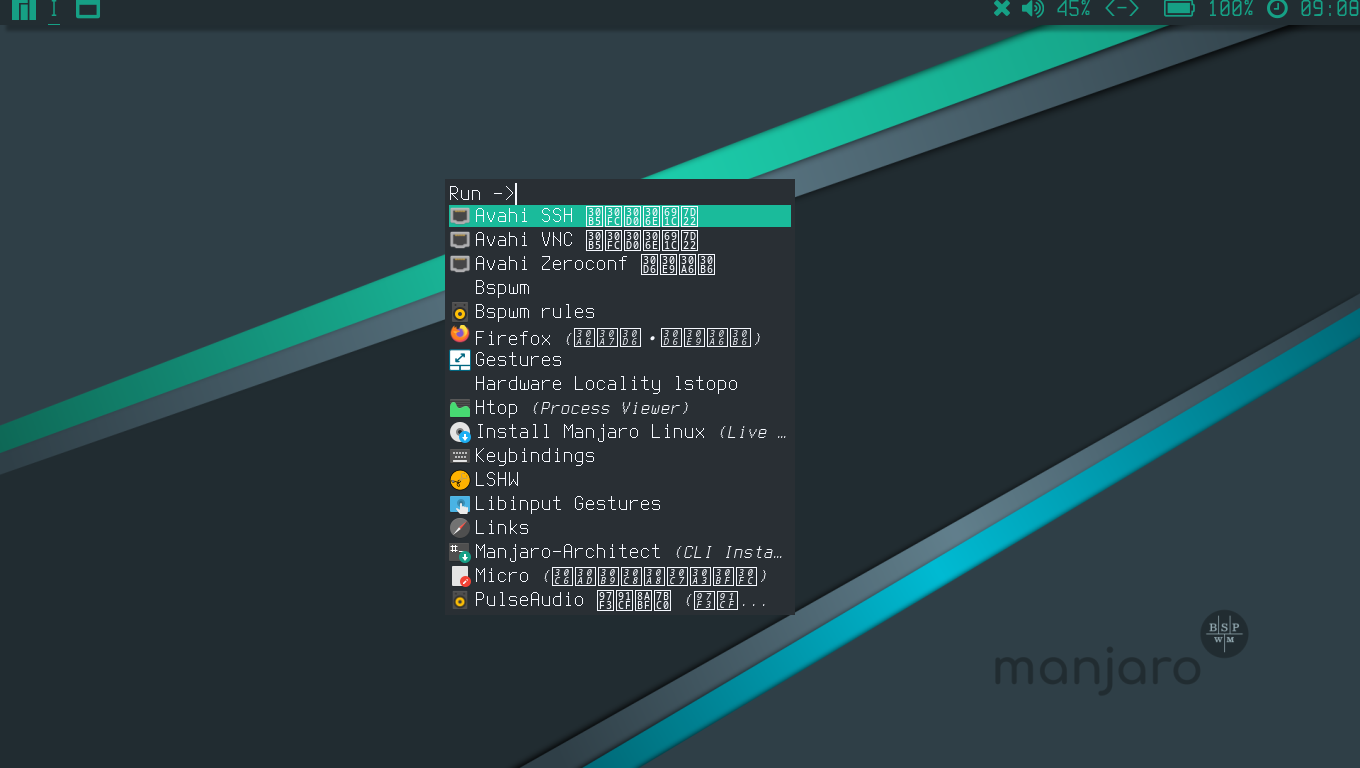Launch Avahi VNC from the list
The image size is (1360, 768).
(x=620, y=240)
